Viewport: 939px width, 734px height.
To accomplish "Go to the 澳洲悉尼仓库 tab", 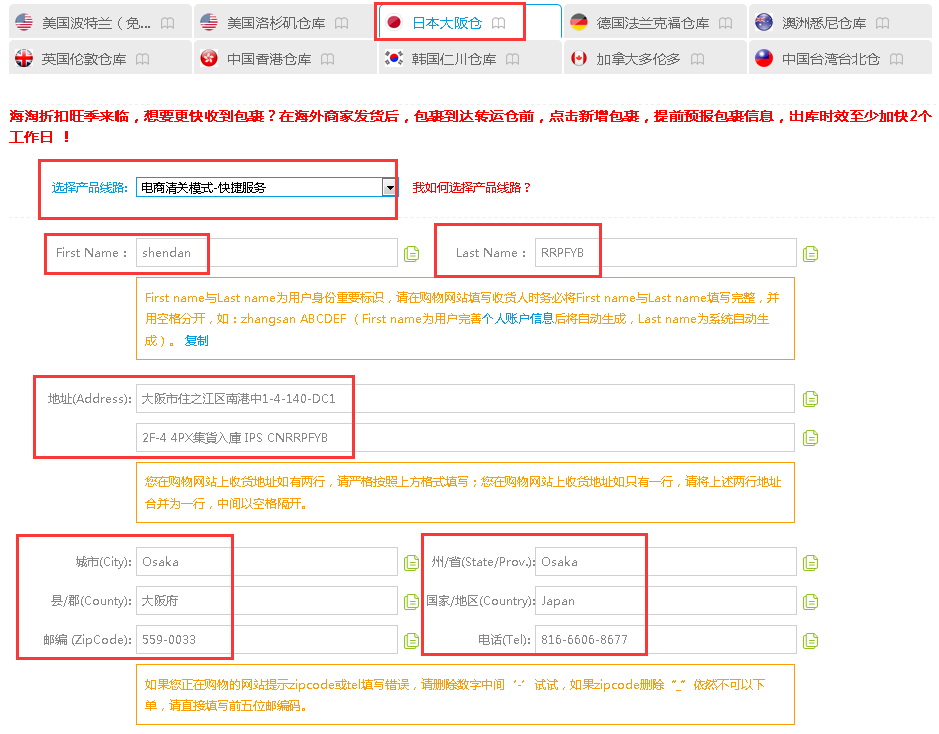I will pyautogui.click(x=823, y=23).
